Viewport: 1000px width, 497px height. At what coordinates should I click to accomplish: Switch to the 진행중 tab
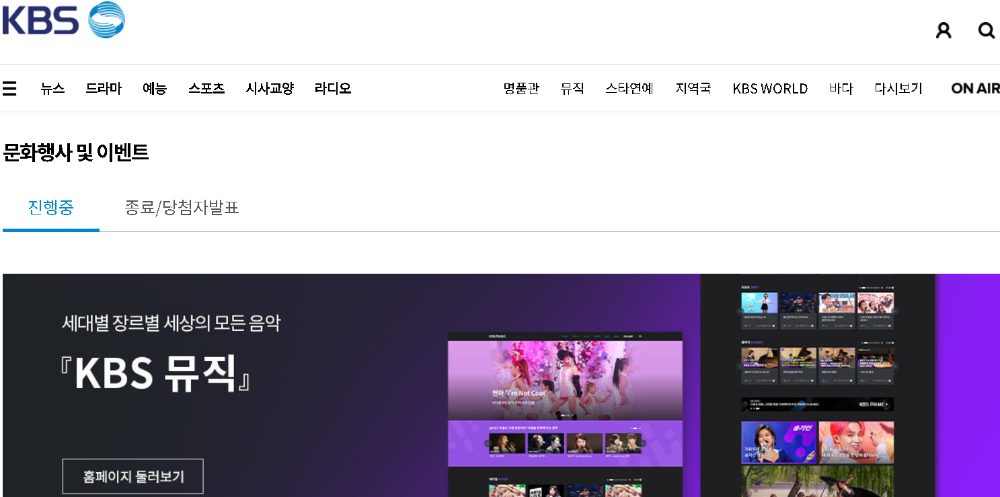point(51,208)
